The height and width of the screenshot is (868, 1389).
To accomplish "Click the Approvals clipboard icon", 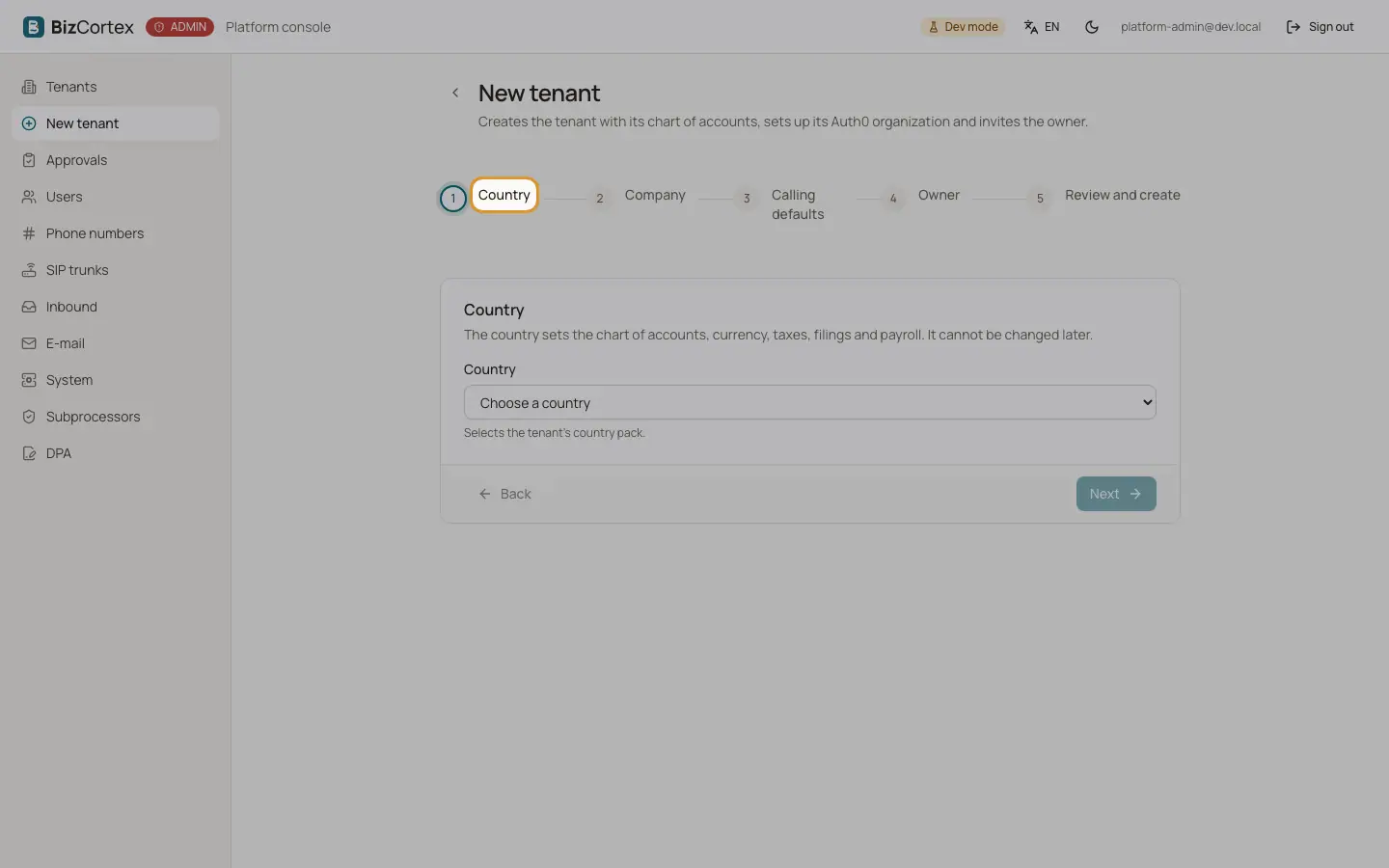I will (x=29, y=160).
